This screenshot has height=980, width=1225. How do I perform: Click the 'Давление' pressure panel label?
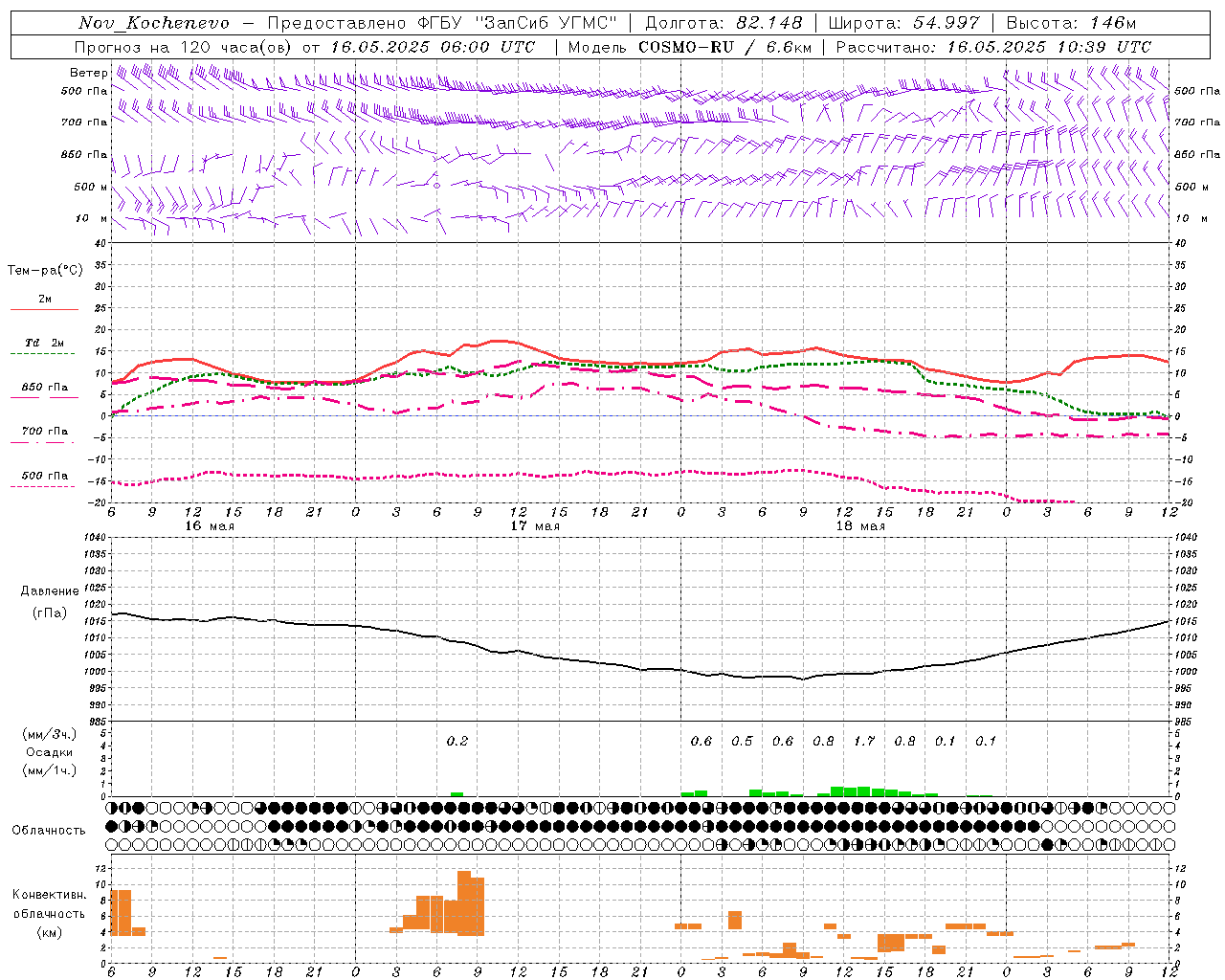pos(50,591)
